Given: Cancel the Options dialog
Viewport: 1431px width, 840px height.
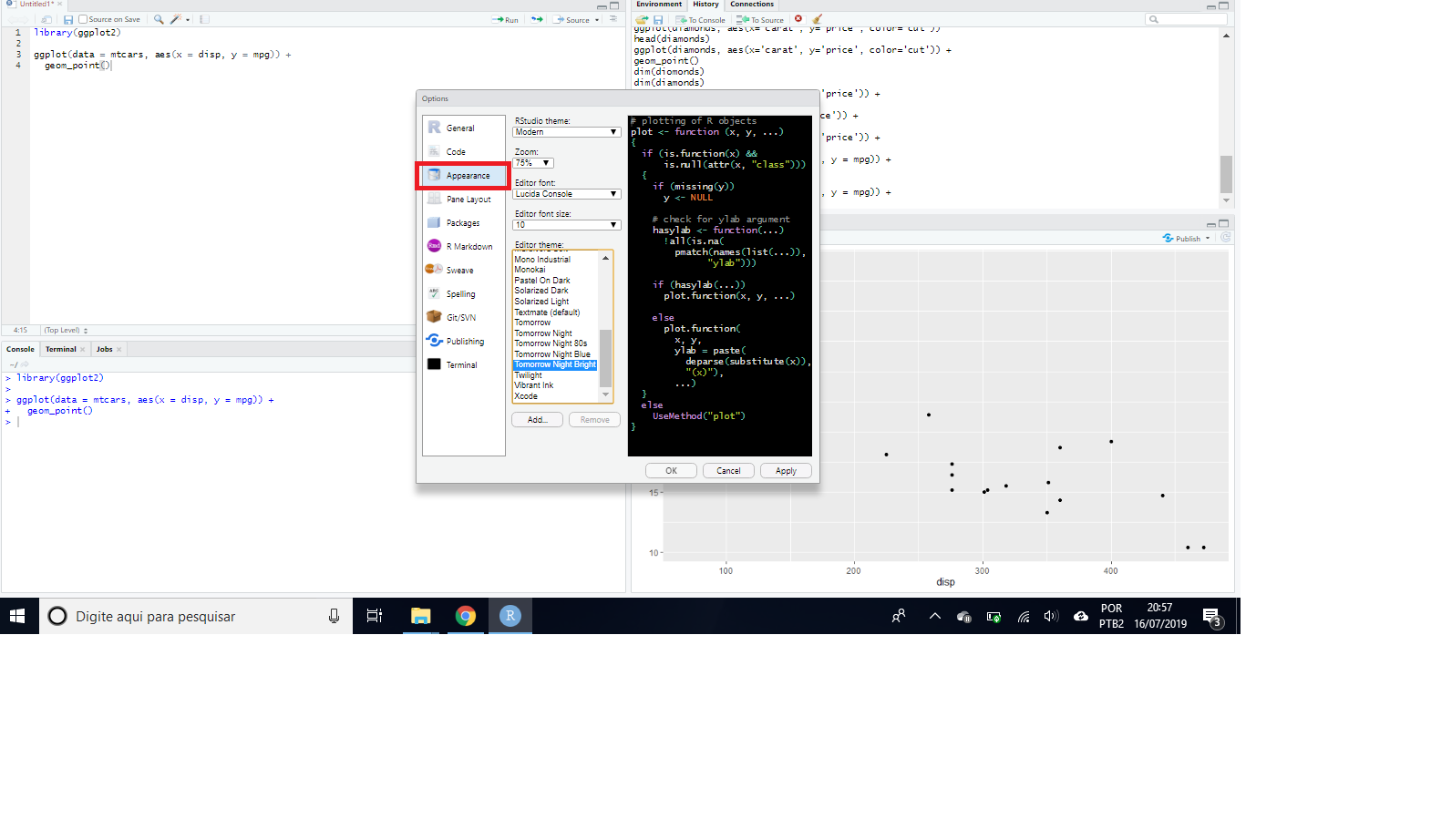Looking at the screenshot, I should click(728, 471).
